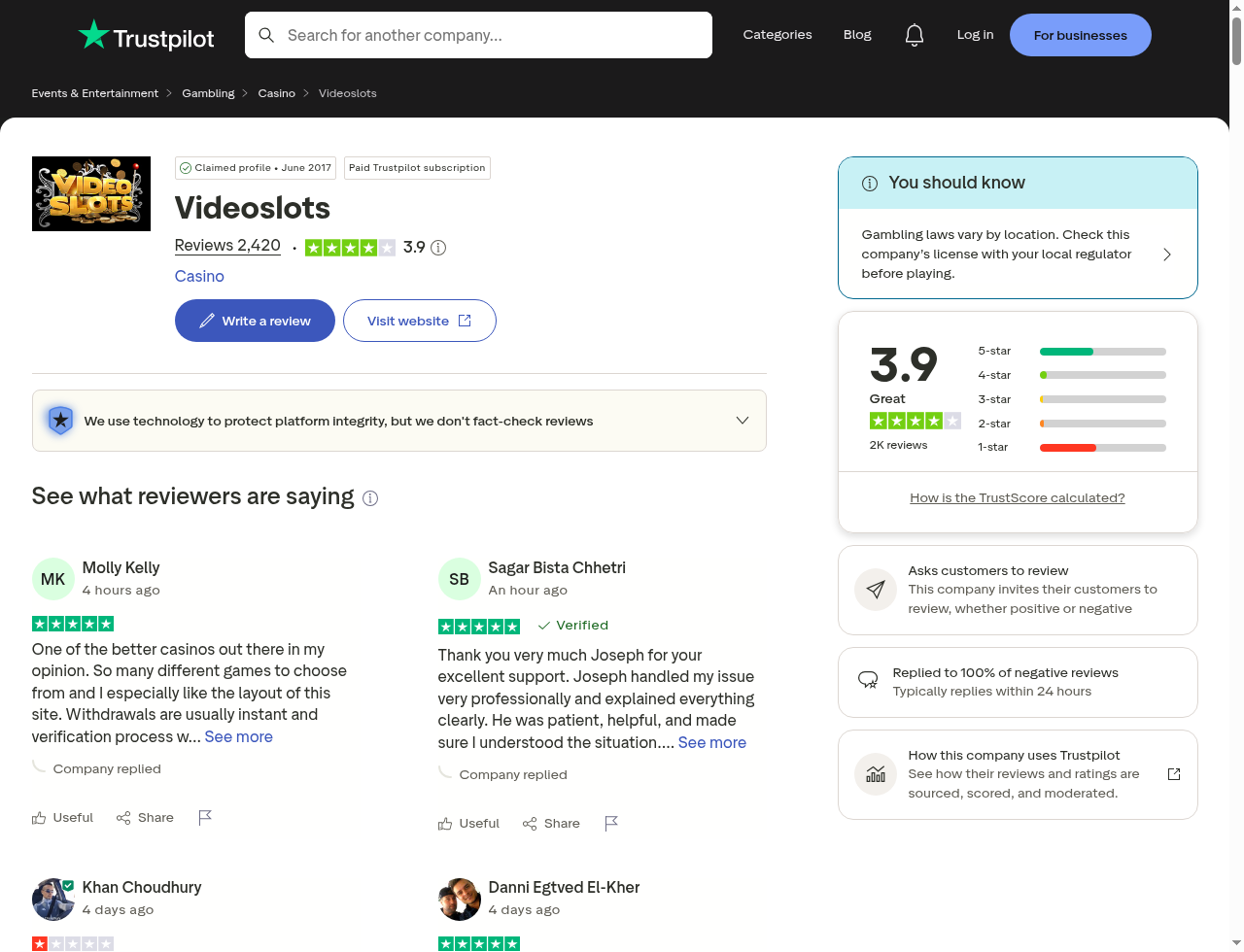The height and width of the screenshot is (952, 1244).
Task: Filter reviews by 1-star rating
Action: pyautogui.click(x=1072, y=447)
